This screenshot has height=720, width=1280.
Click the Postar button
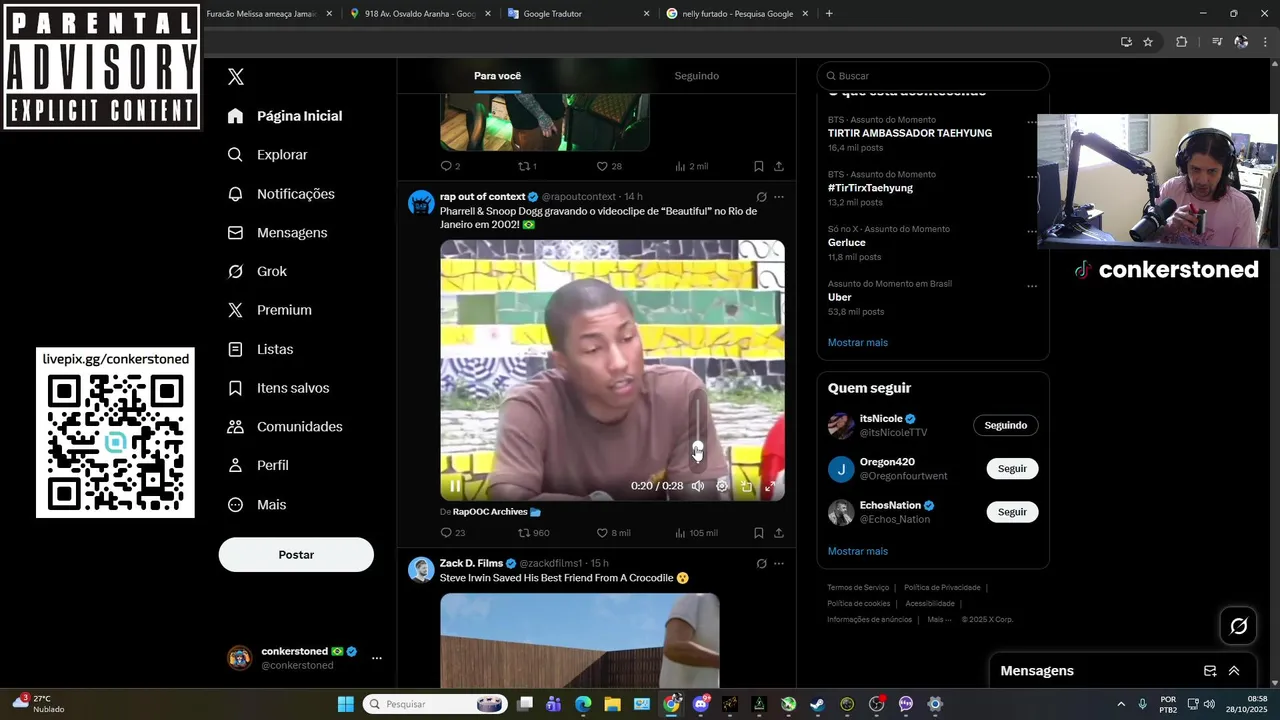[x=296, y=555]
